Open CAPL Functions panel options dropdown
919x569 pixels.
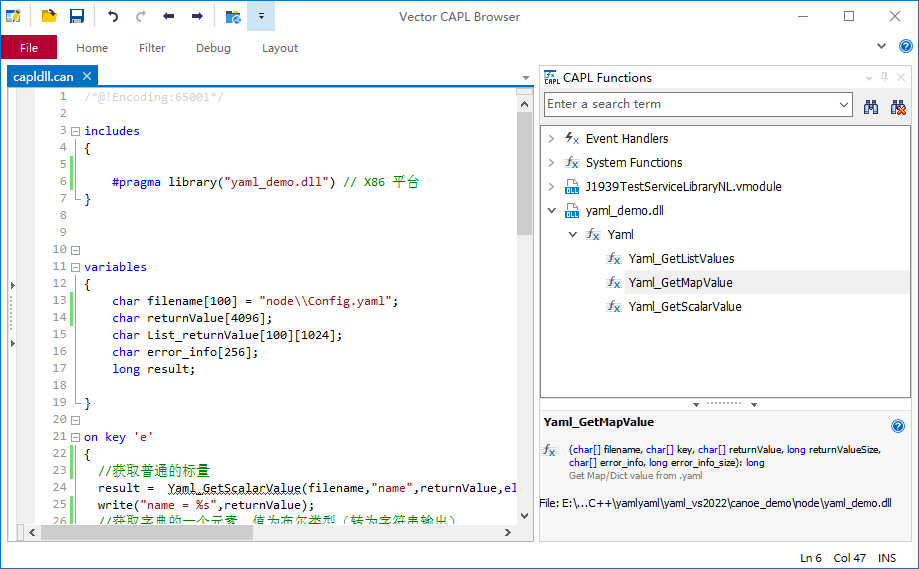869,78
